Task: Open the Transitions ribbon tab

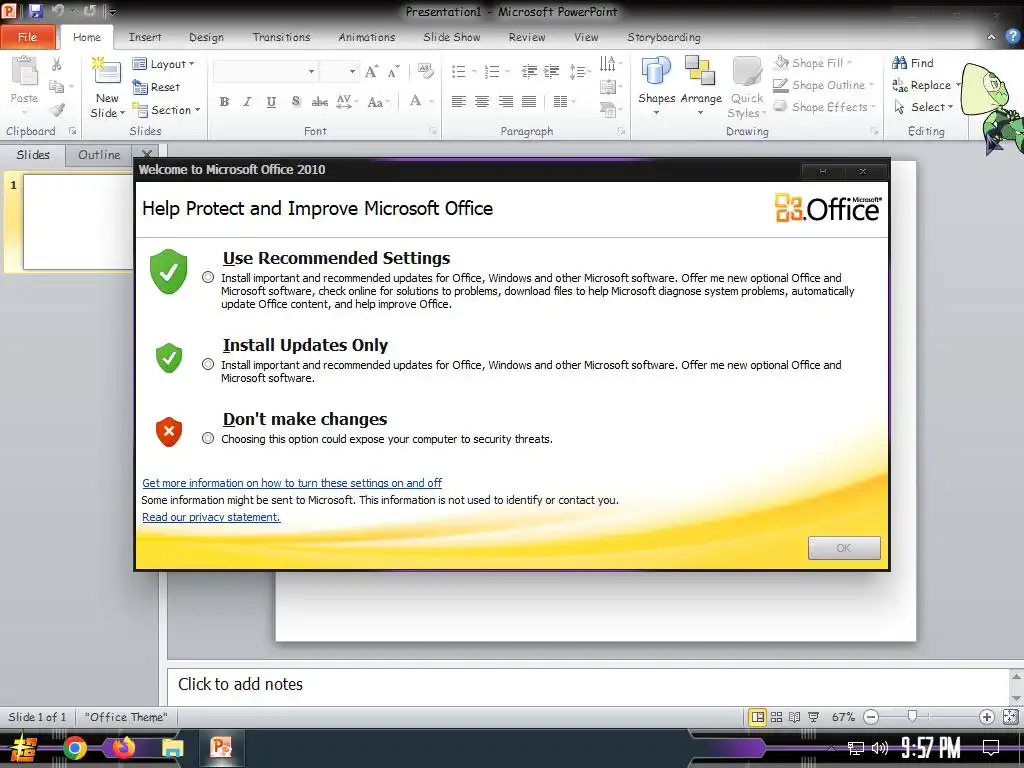Action: point(281,37)
